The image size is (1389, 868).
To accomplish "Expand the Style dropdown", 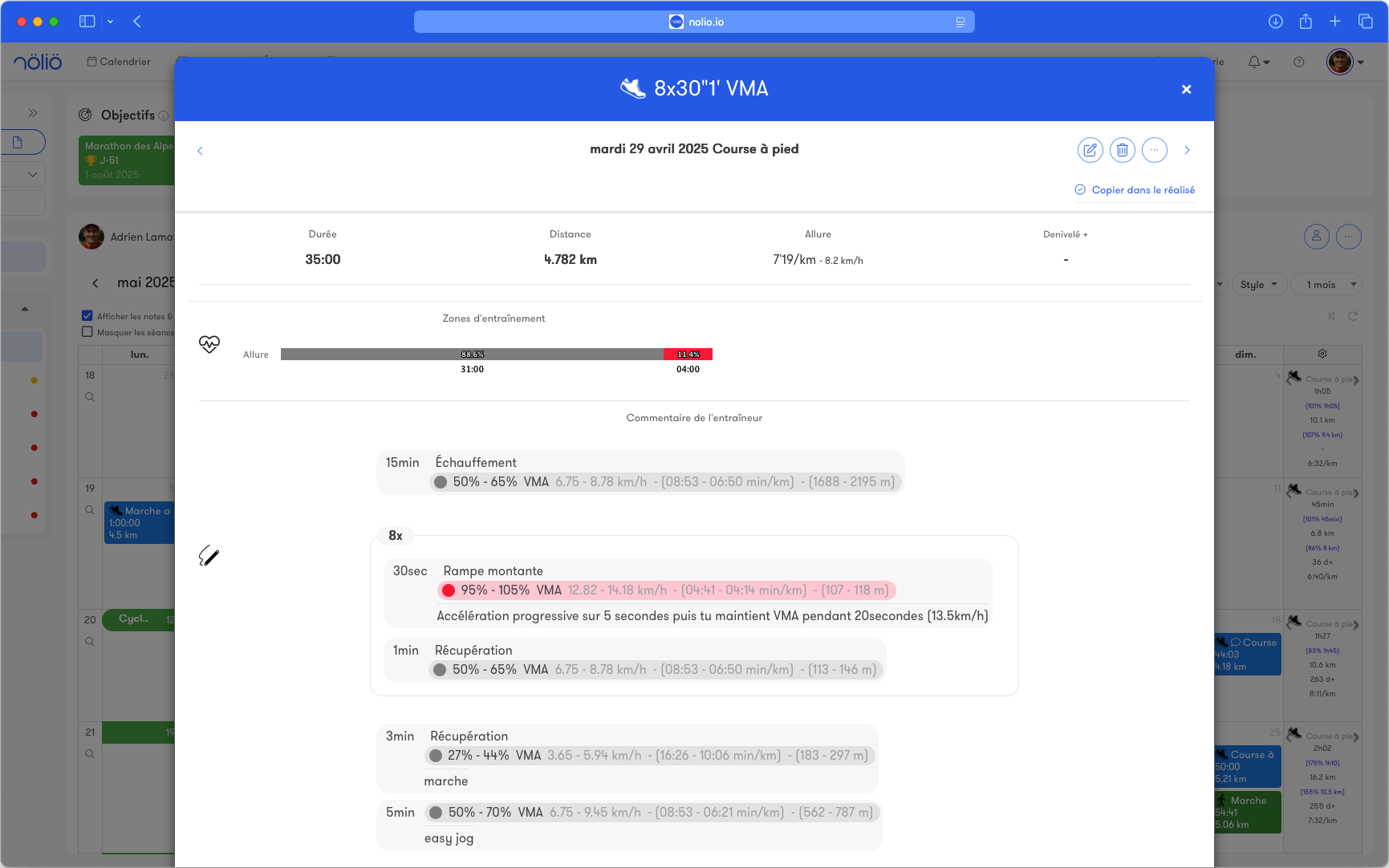I will coord(1257,285).
